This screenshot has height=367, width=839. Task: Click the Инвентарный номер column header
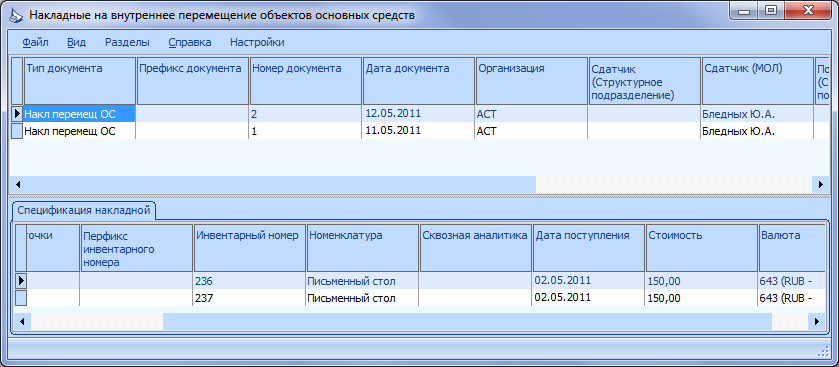pos(250,248)
